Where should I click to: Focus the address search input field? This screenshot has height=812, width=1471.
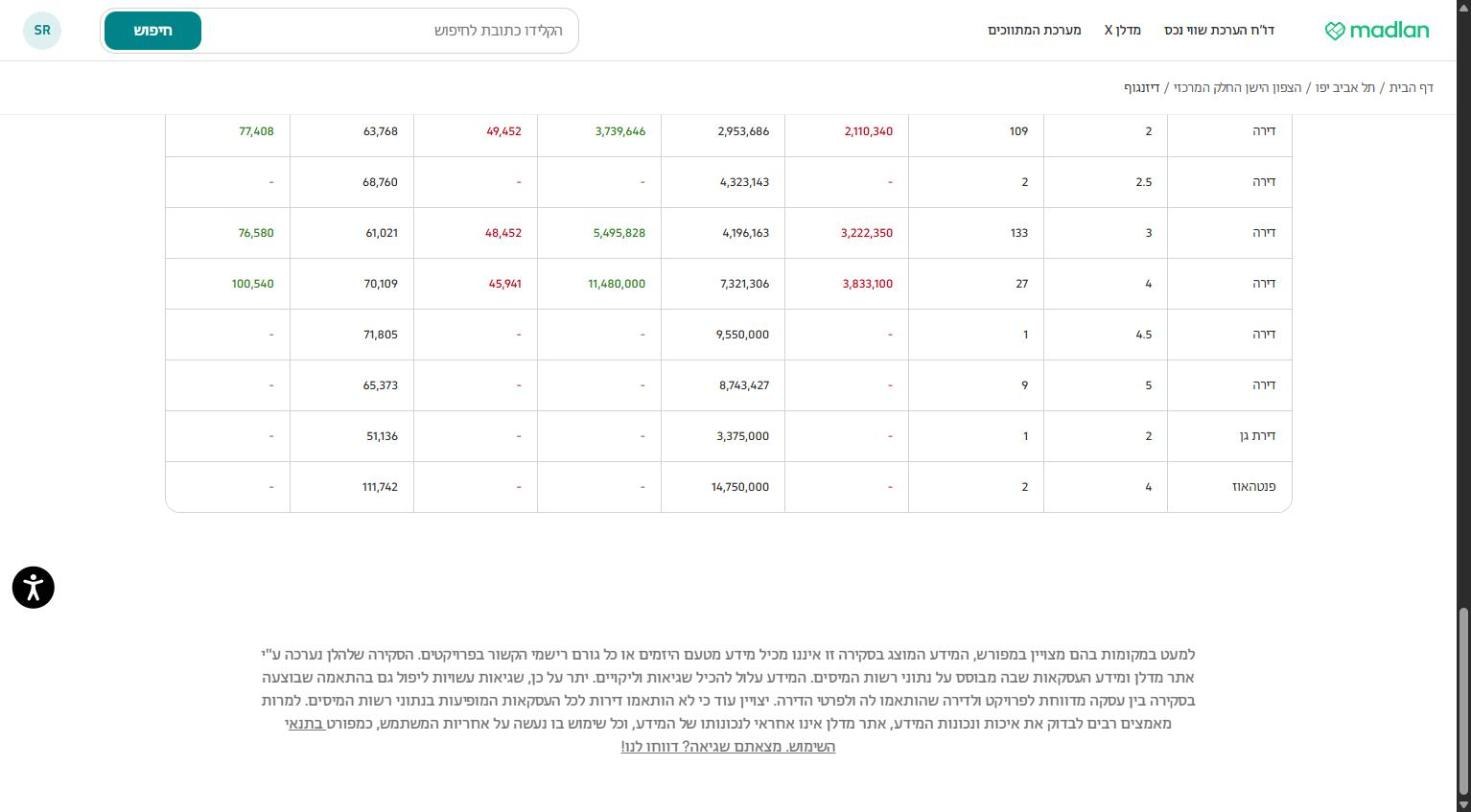click(390, 31)
